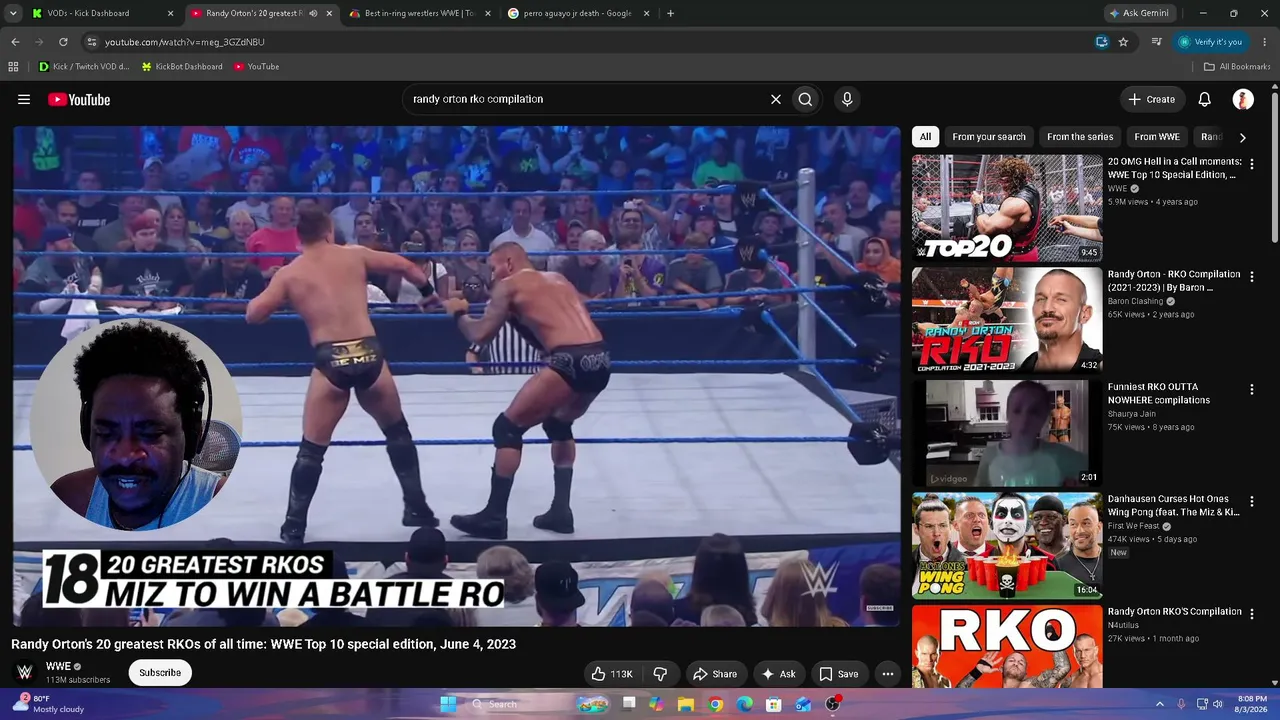Open Microsoft Edge from taskbar
Screen dimensions: 1280x720
point(745,704)
